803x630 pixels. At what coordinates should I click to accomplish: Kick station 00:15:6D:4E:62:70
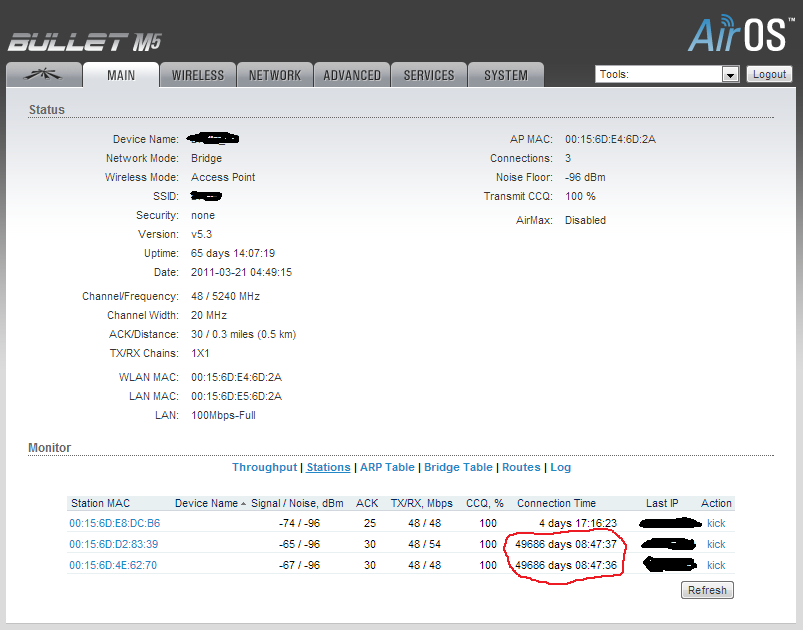pos(716,565)
